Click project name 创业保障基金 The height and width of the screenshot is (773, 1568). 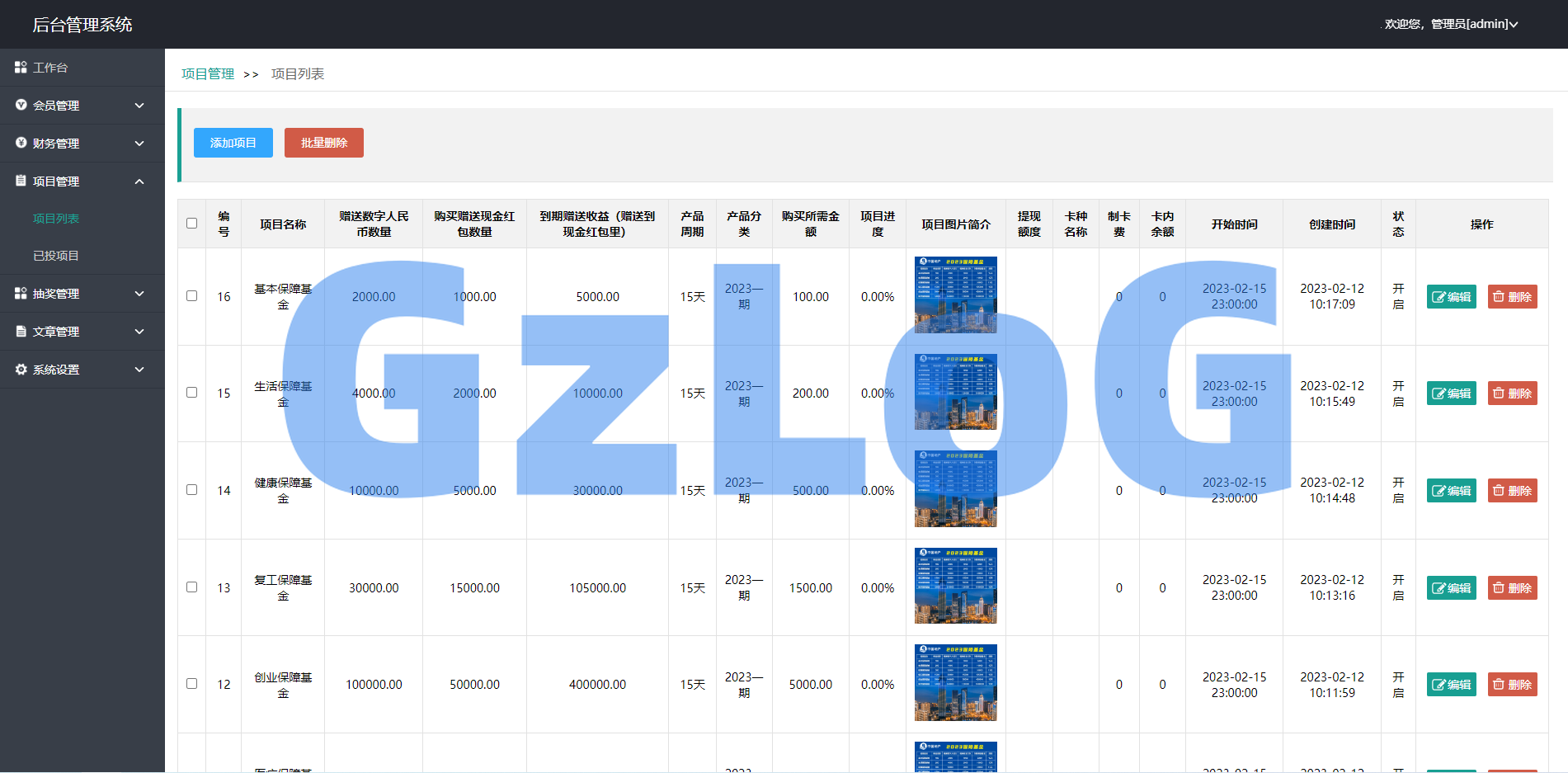283,685
